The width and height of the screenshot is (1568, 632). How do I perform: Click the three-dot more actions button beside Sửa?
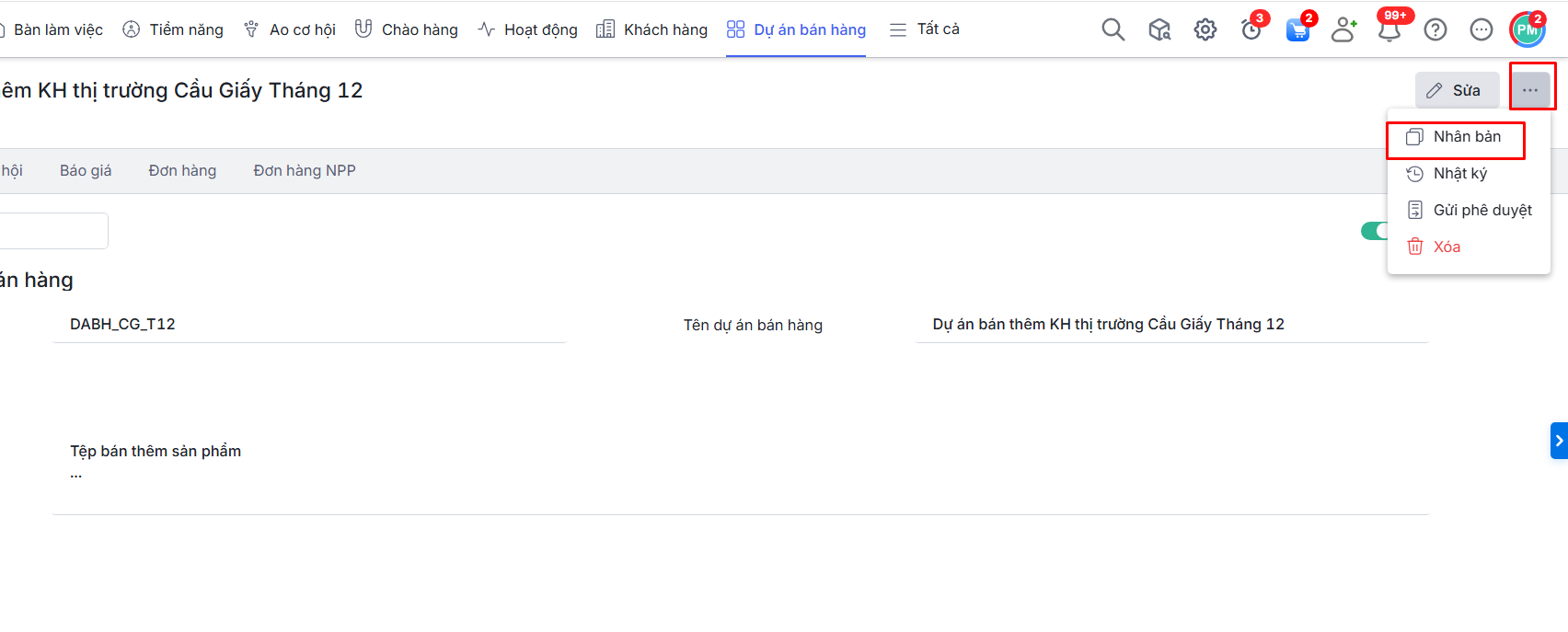click(x=1530, y=90)
